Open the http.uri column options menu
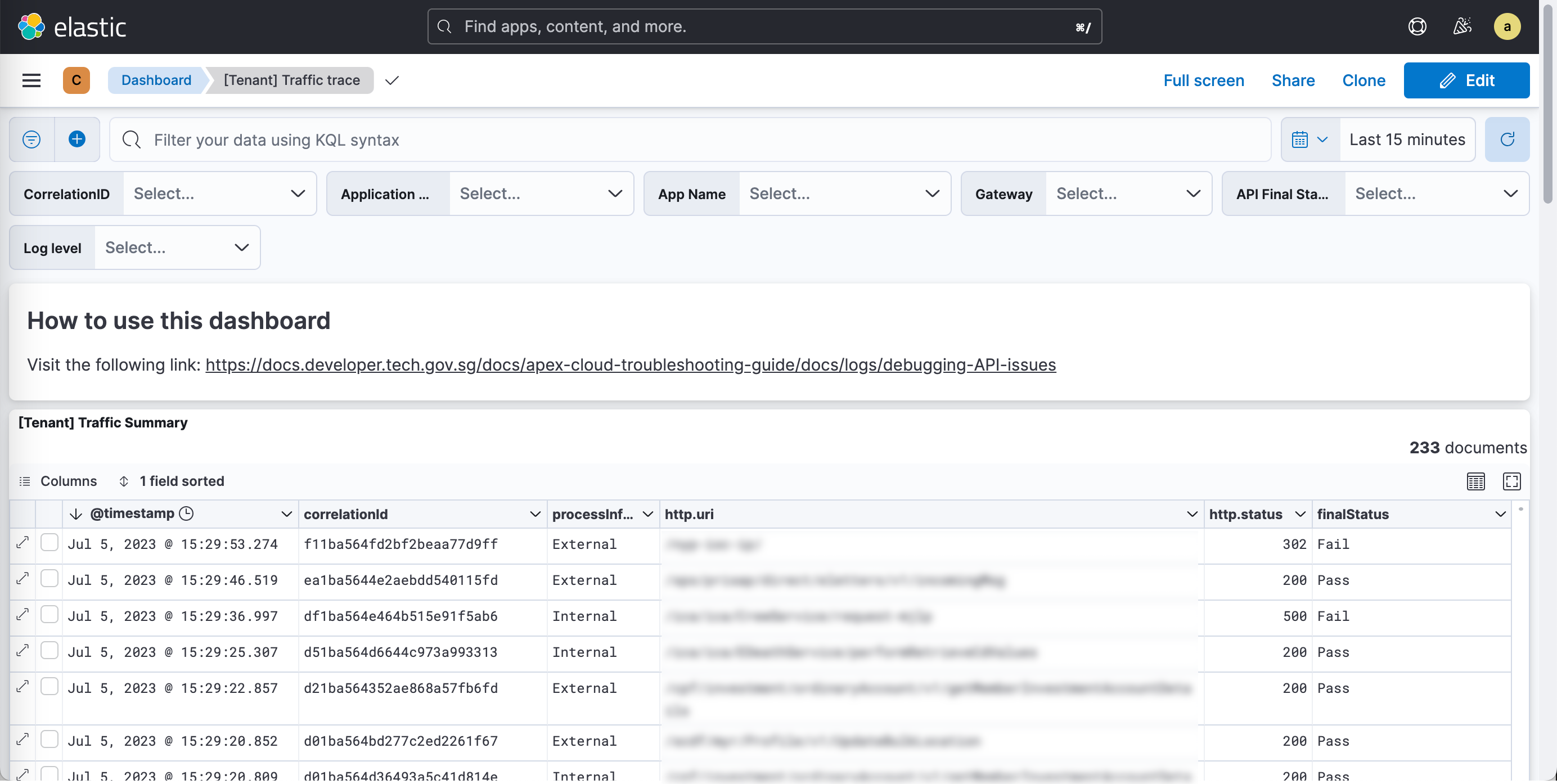1557x784 pixels. click(x=1191, y=514)
